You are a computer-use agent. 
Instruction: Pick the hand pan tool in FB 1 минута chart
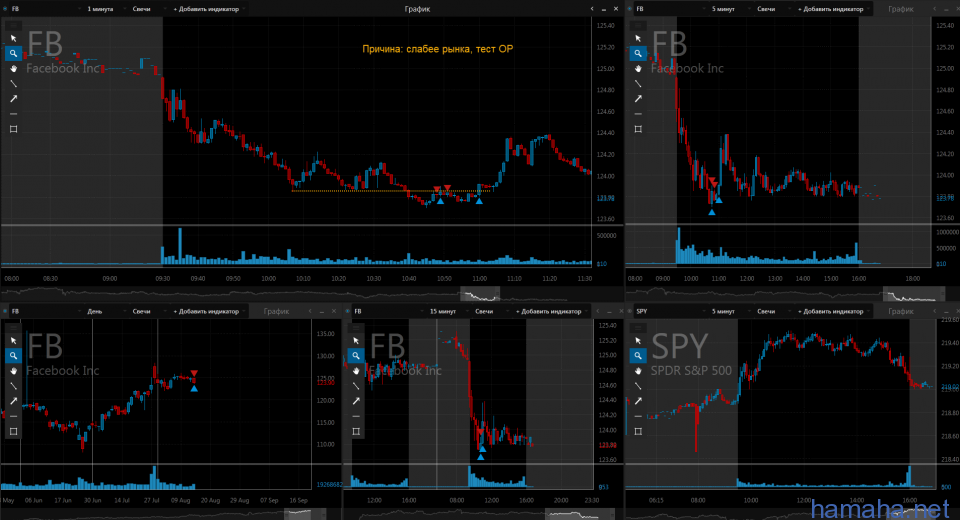click(13, 69)
